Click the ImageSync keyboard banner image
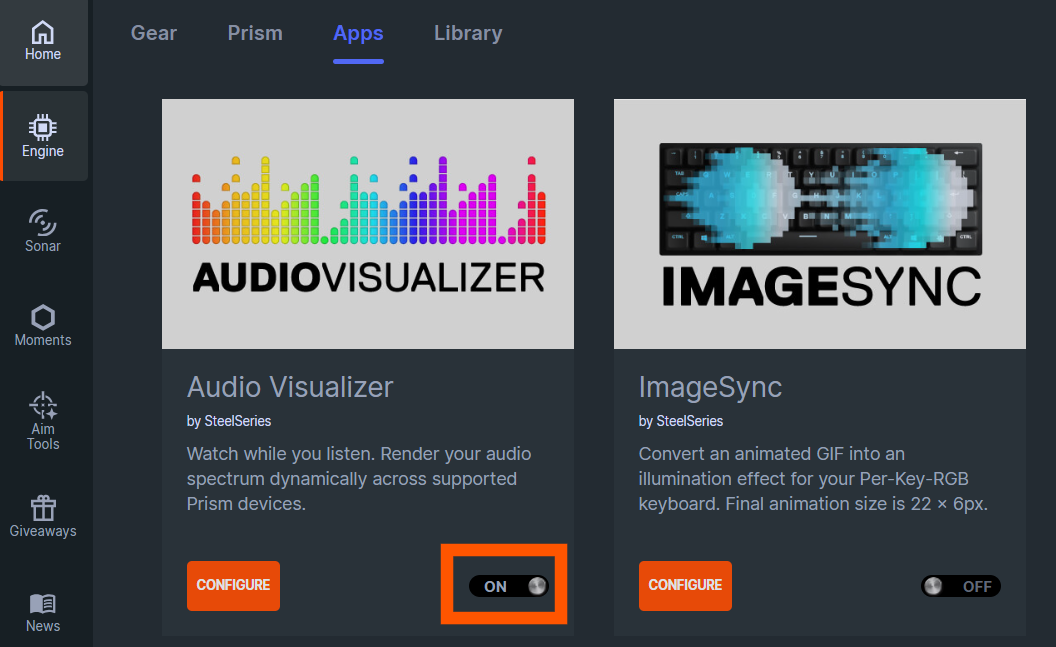 pyautogui.click(x=820, y=224)
